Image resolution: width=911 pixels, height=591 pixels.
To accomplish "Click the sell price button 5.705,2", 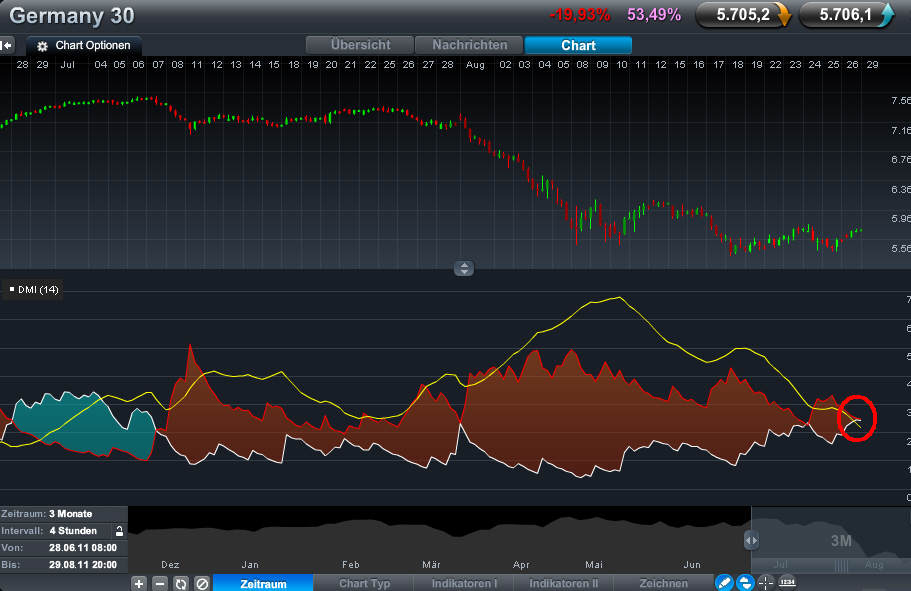I will click(x=744, y=15).
